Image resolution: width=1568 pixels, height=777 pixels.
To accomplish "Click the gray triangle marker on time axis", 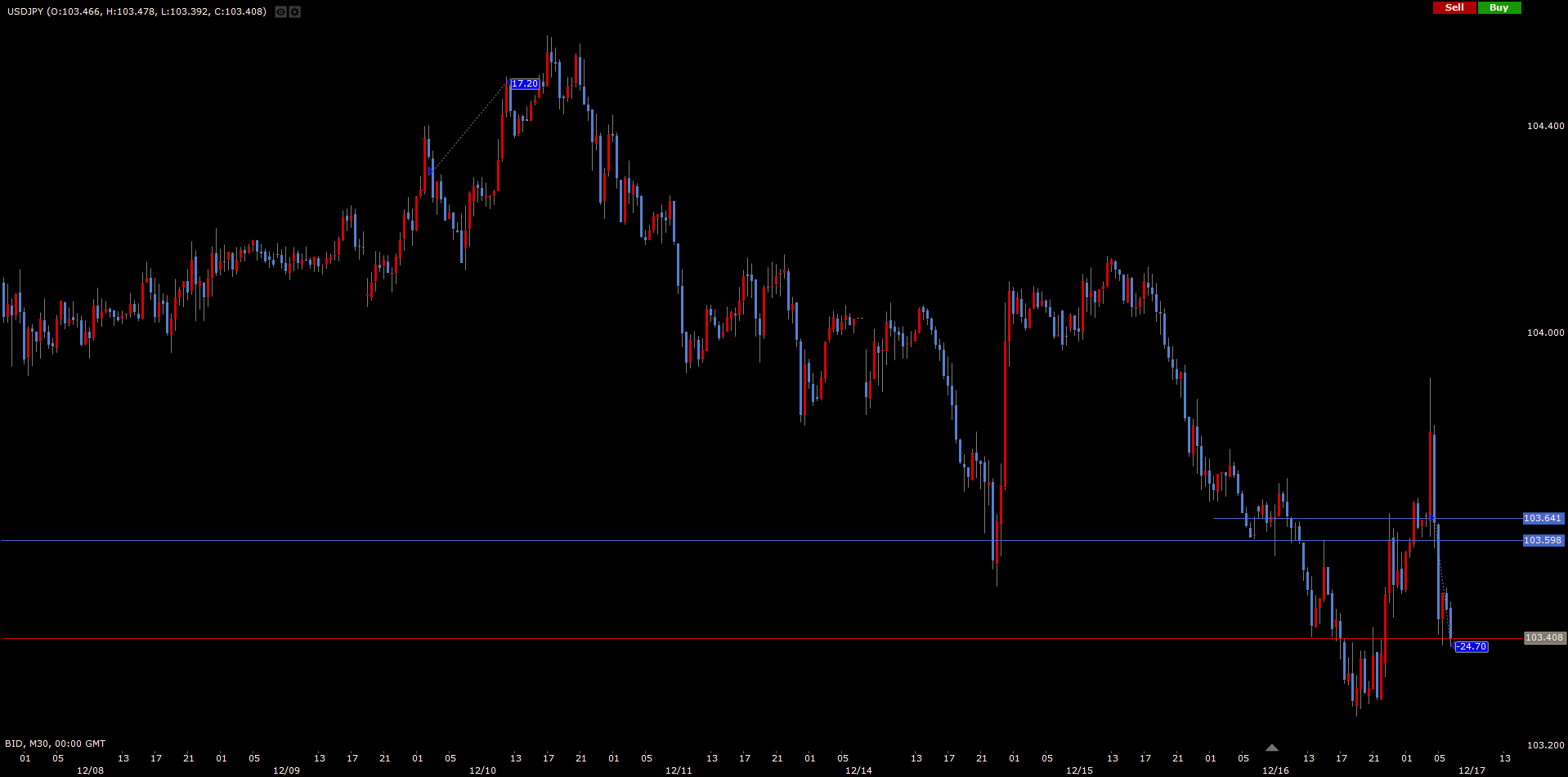I will click(1271, 748).
